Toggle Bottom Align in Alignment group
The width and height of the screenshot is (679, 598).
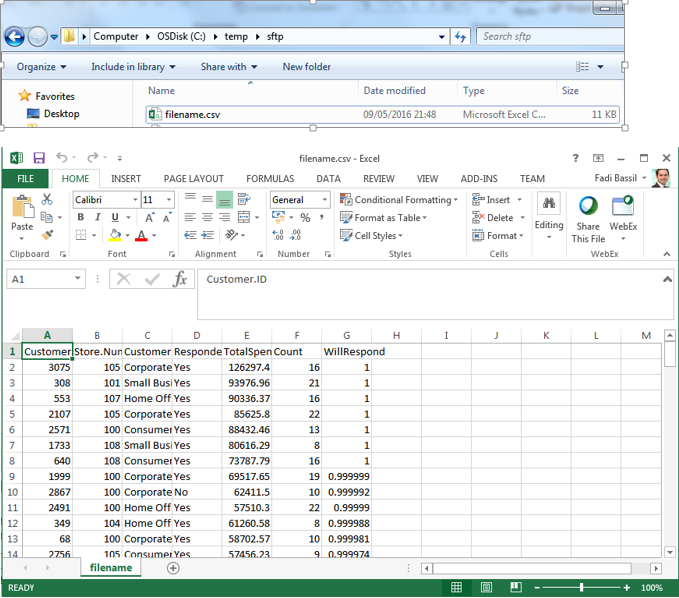[x=224, y=200]
